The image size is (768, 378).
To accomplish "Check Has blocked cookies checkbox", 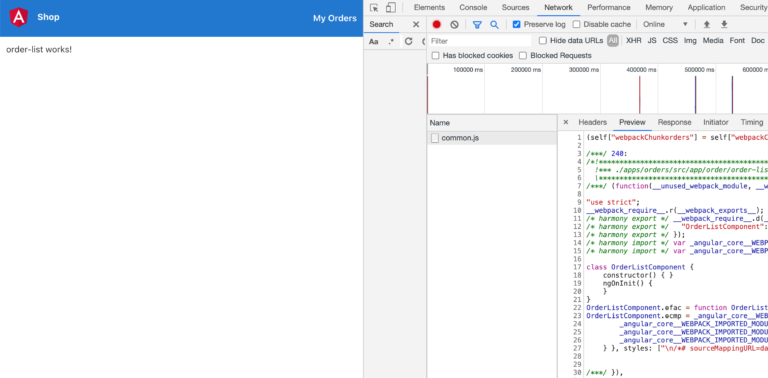I will 435,56.
